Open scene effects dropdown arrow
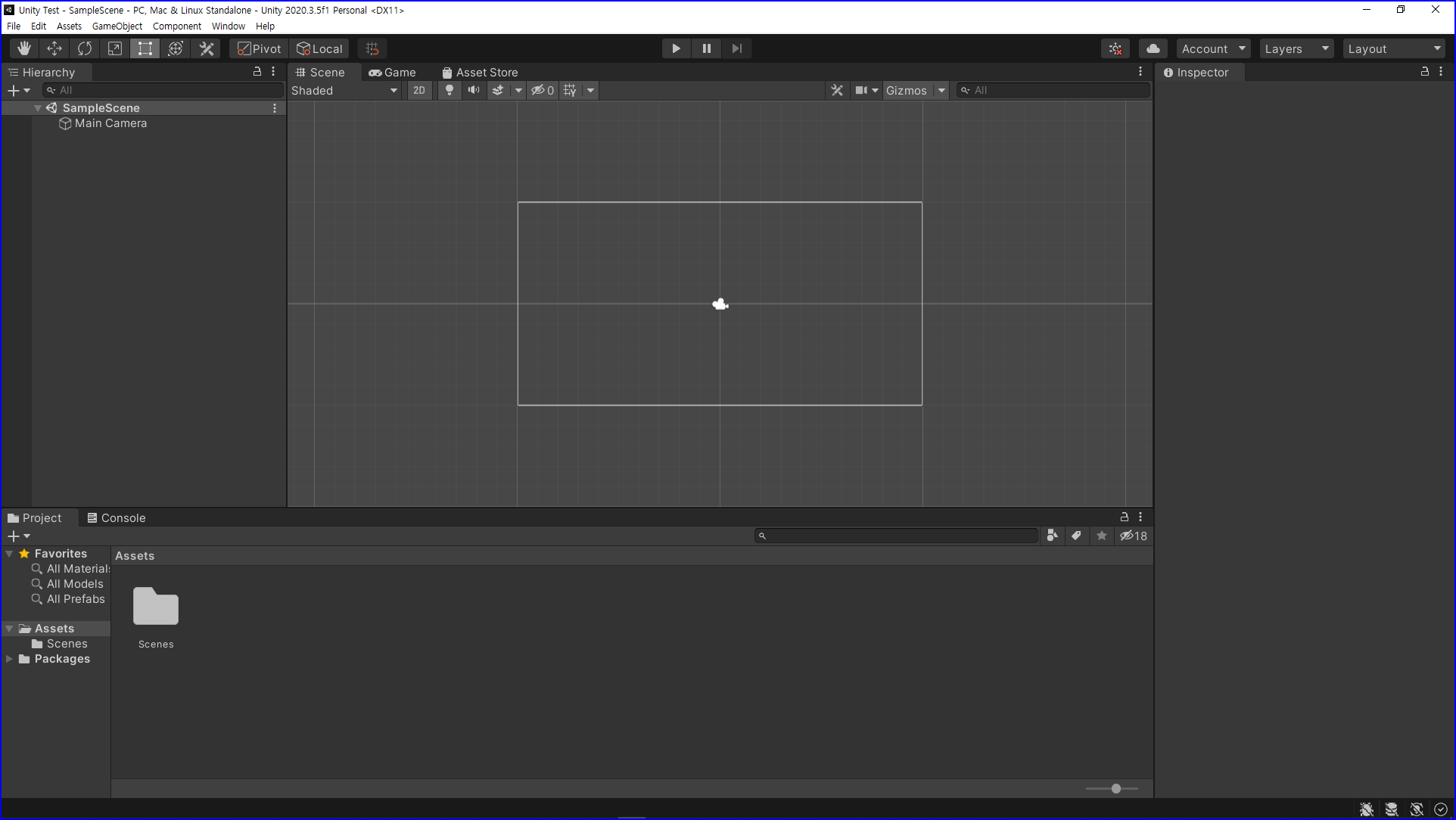This screenshot has height=820, width=1456. pos(518,90)
